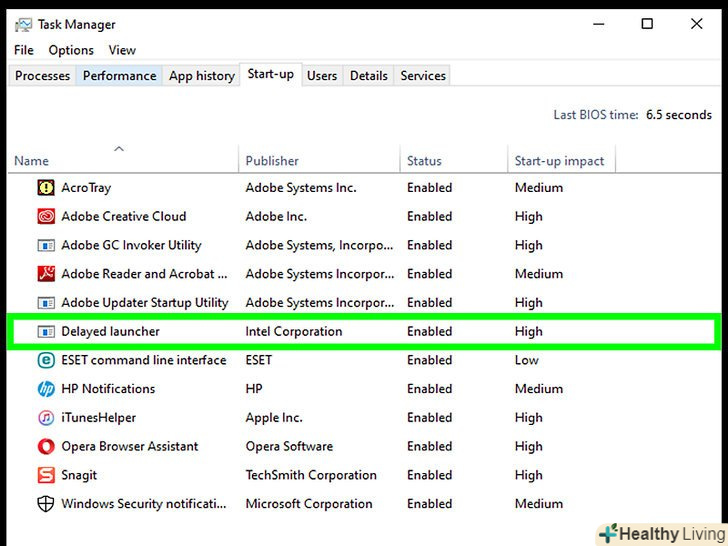Screen dimensions: 728x546
Task: Click the Task Manager title bar icon
Action: tap(23, 25)
